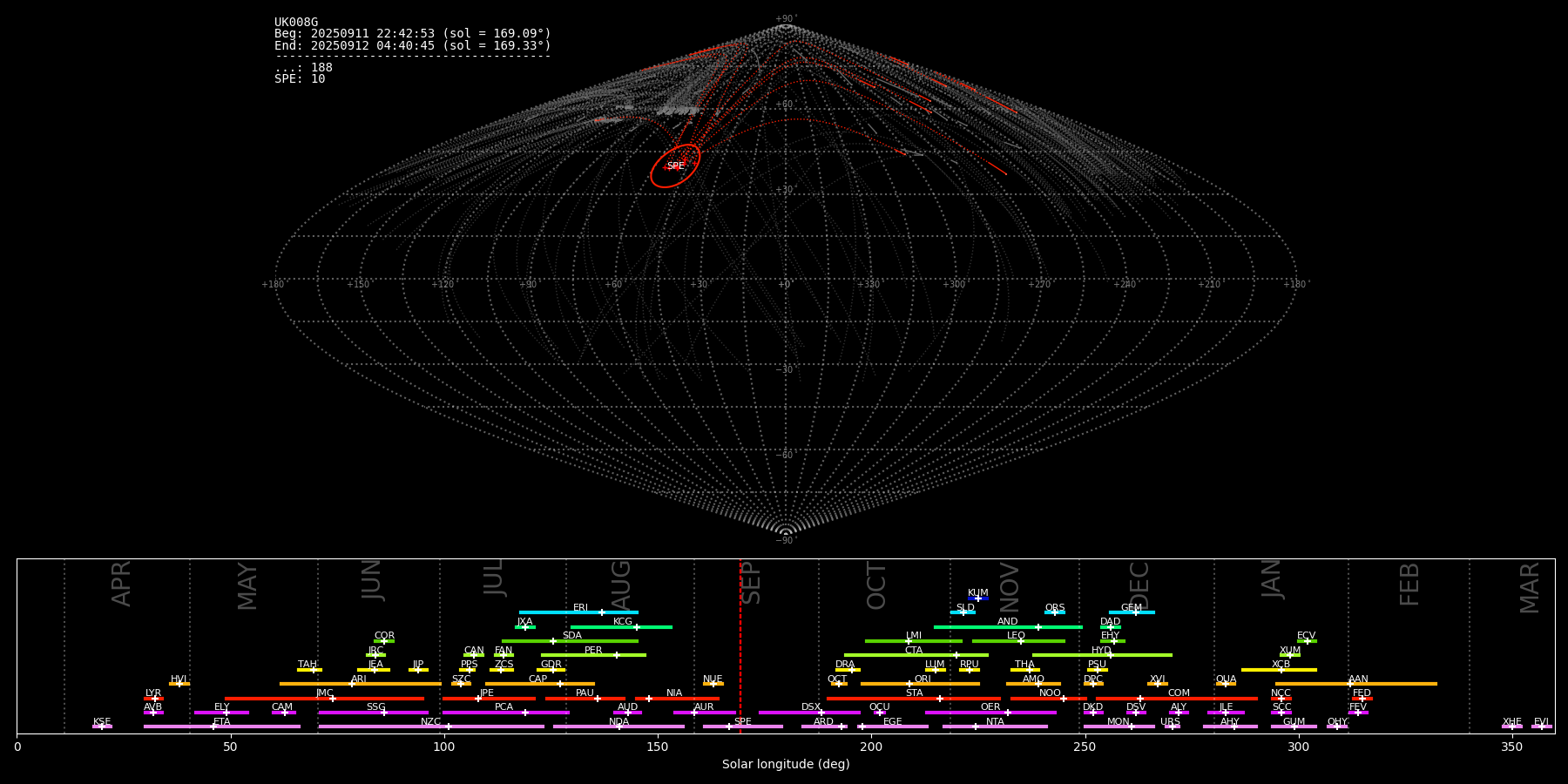Click the KUM shower bar
The height and width of the screenshot is (784, 1568).
pos(978,598)
